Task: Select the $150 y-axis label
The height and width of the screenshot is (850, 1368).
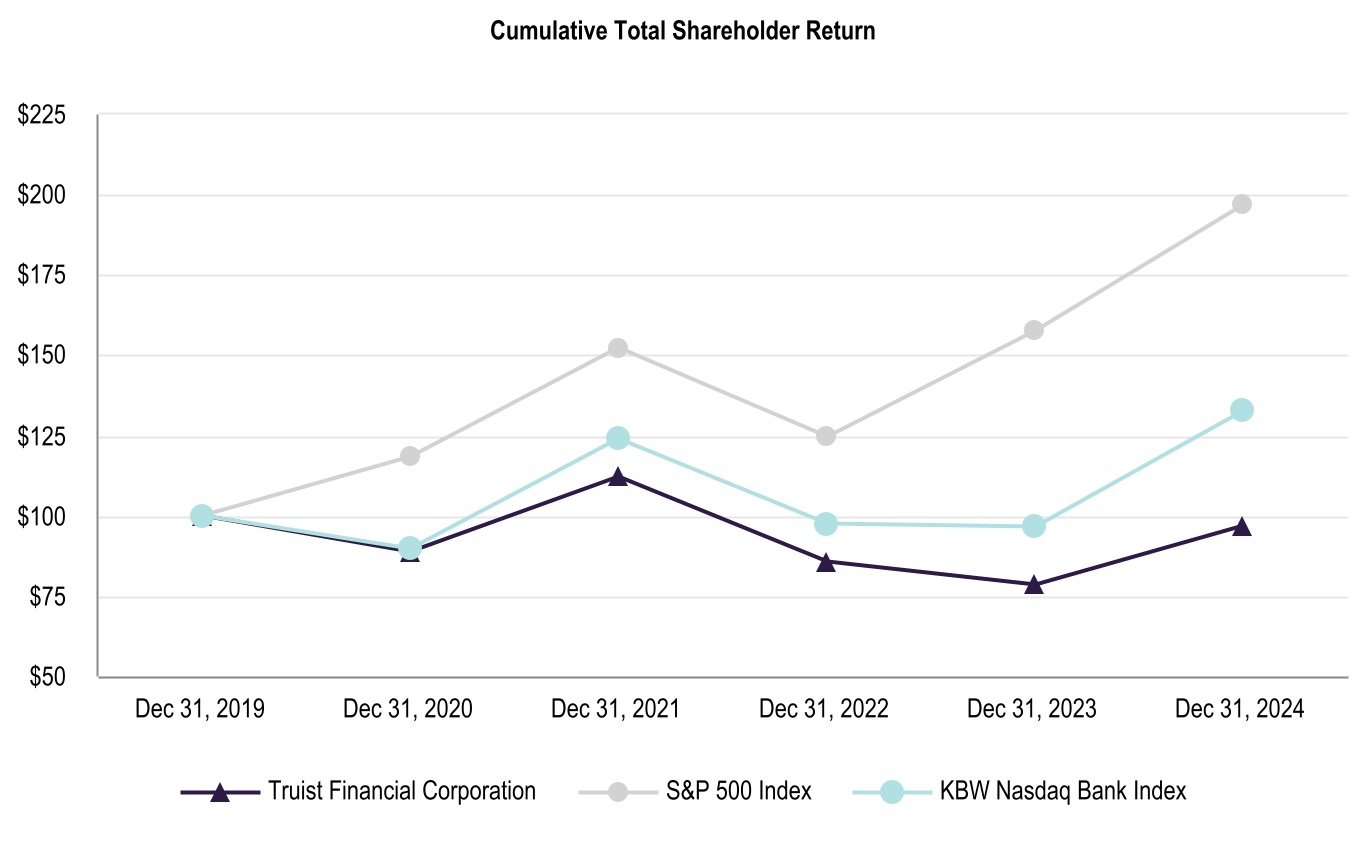Action: (42, 356)
